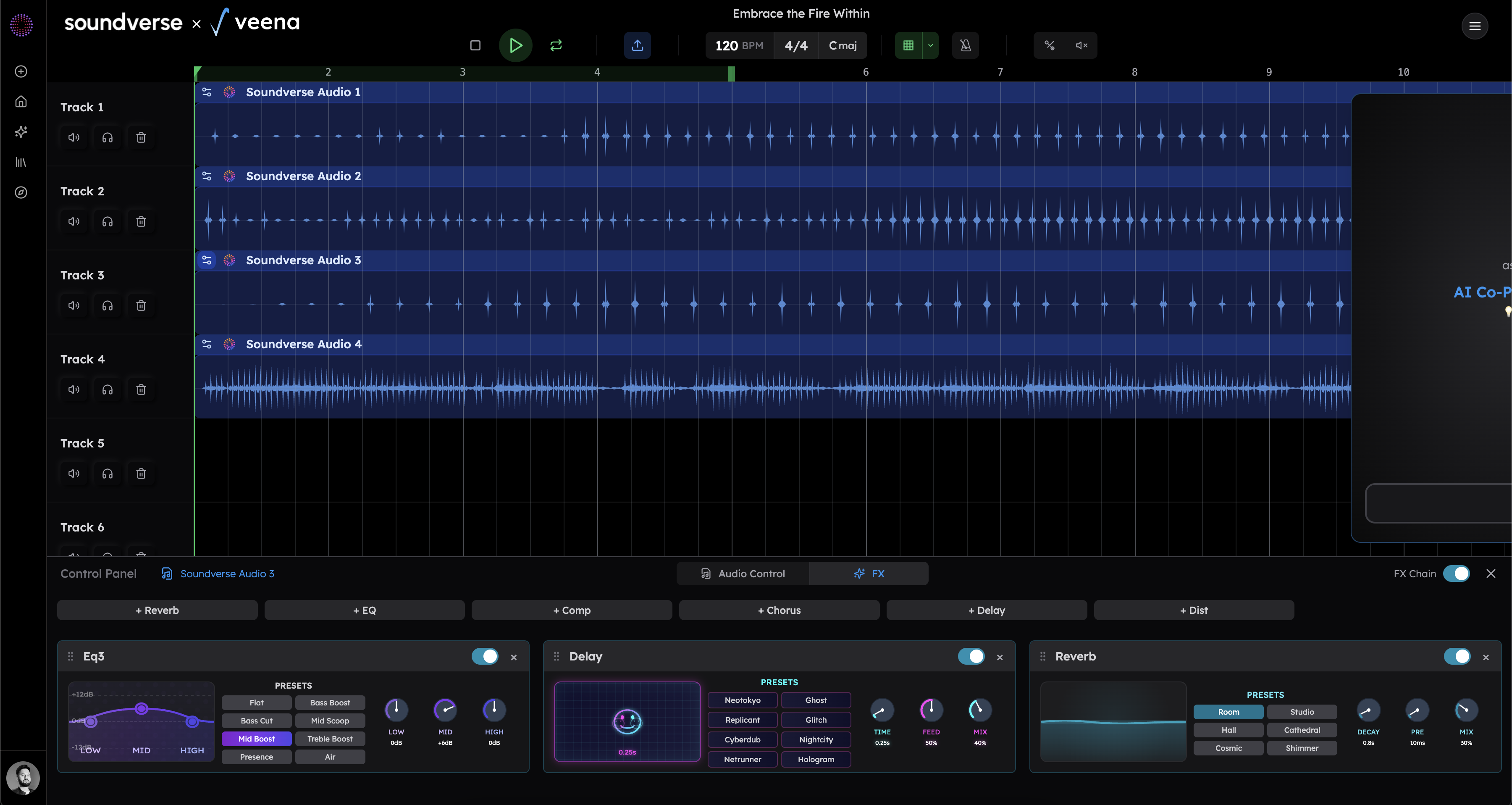Open the explore compass sidebar icon
This screenshot has width=1512, height=805.
[21, 192]
